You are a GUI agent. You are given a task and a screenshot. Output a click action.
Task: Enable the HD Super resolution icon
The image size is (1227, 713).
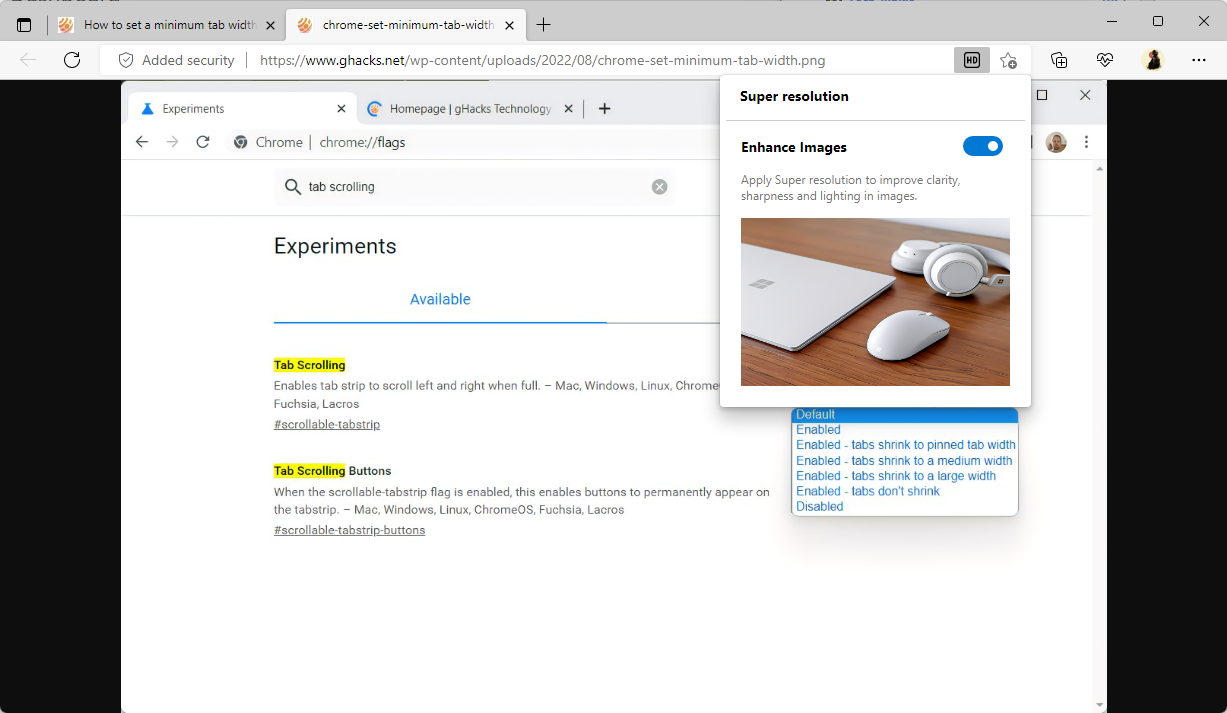click(971, 60)
